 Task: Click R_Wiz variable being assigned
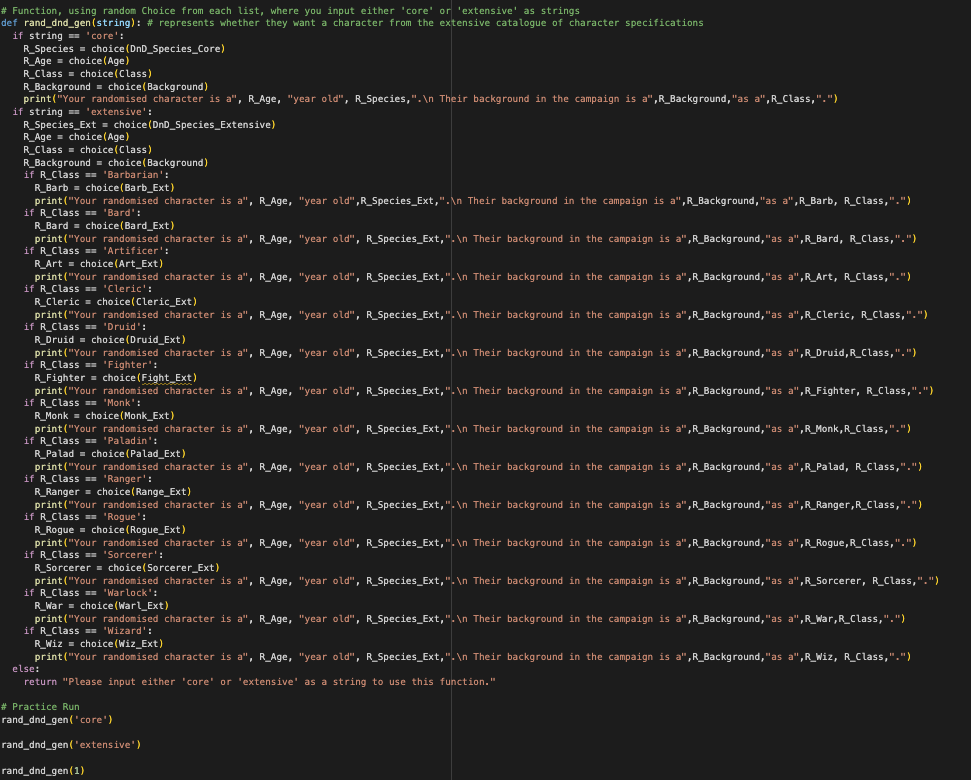coord(48,644)
